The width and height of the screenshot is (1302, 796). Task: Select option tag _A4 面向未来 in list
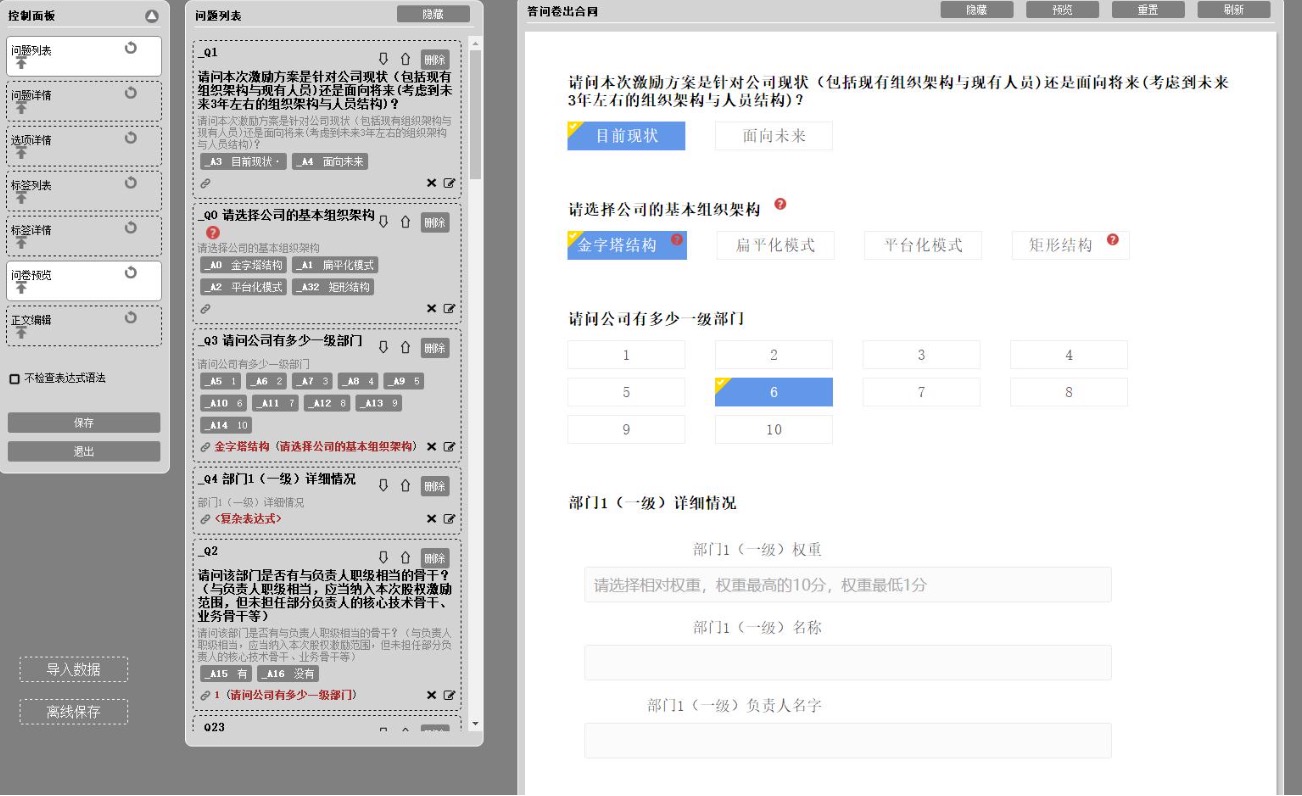330,161
